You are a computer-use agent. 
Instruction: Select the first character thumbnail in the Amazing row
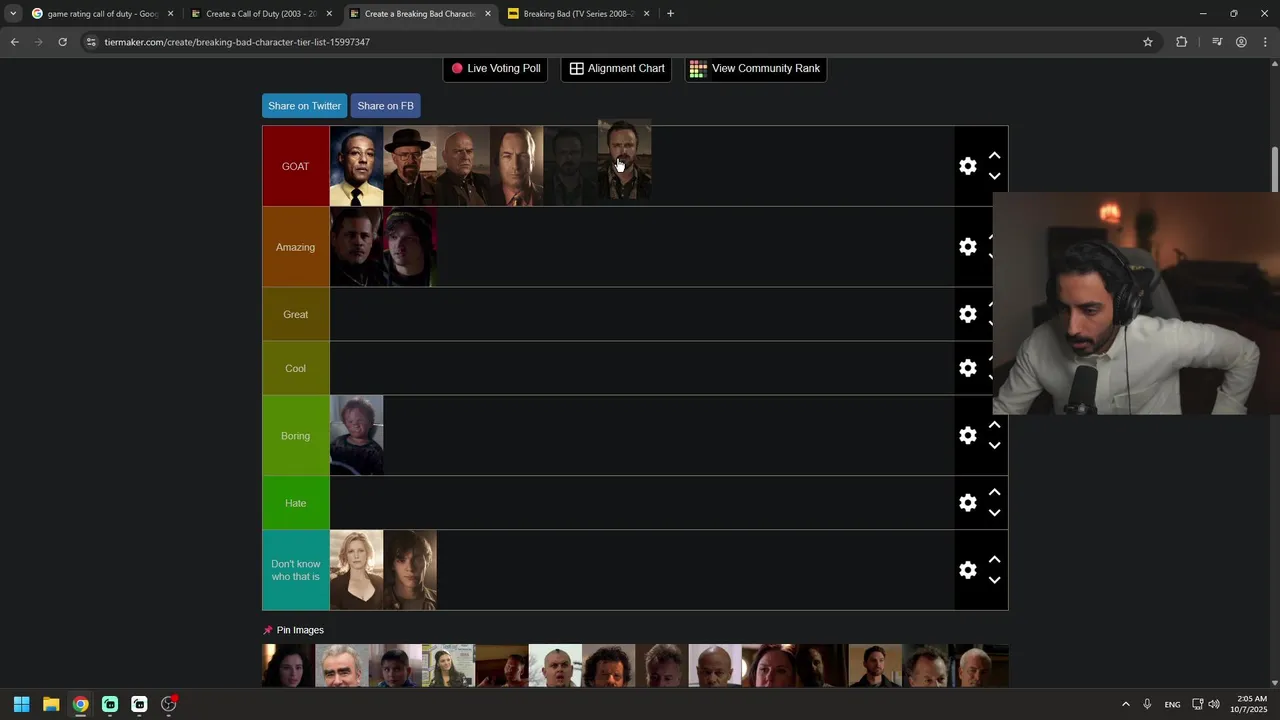click(356, 247)
